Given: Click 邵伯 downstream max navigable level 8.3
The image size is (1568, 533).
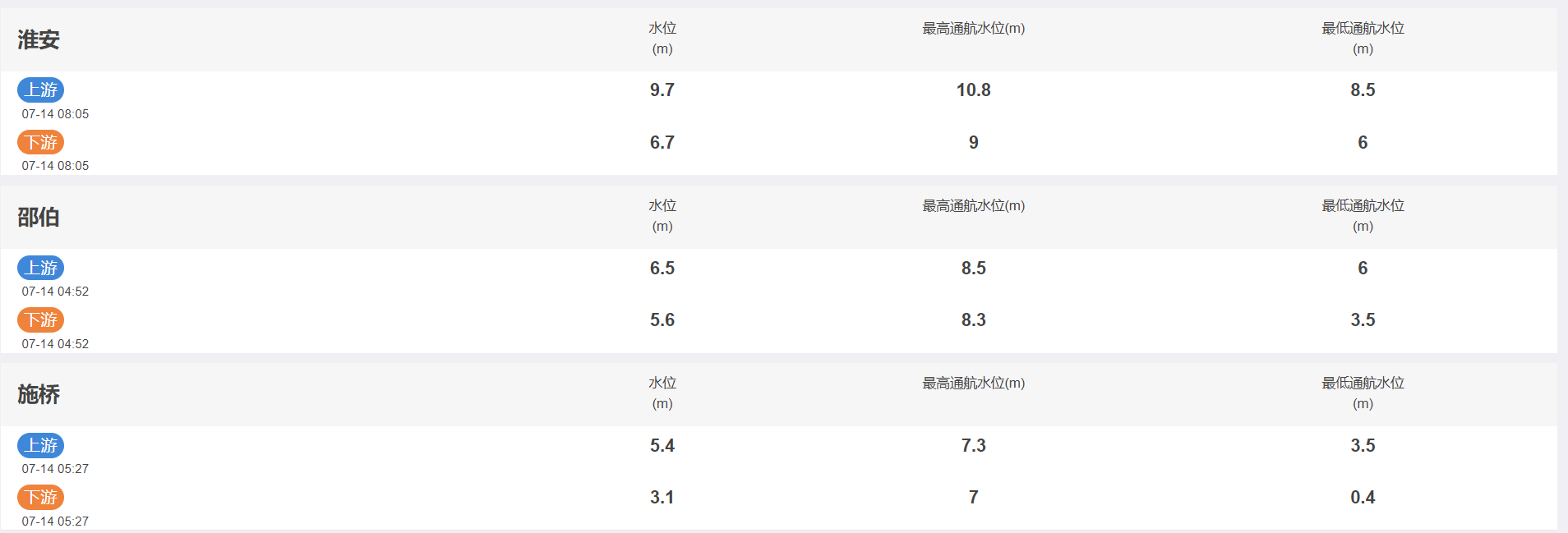Looking at the screenshot, I should (973, 319).
